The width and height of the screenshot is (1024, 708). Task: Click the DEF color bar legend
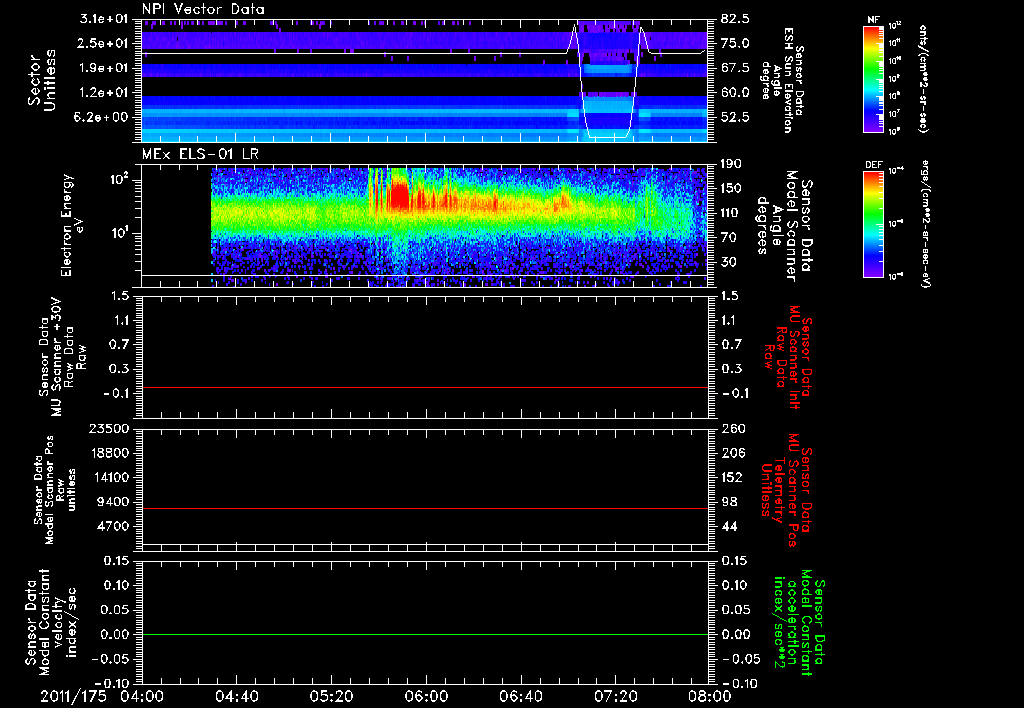[x=874, y=224]
